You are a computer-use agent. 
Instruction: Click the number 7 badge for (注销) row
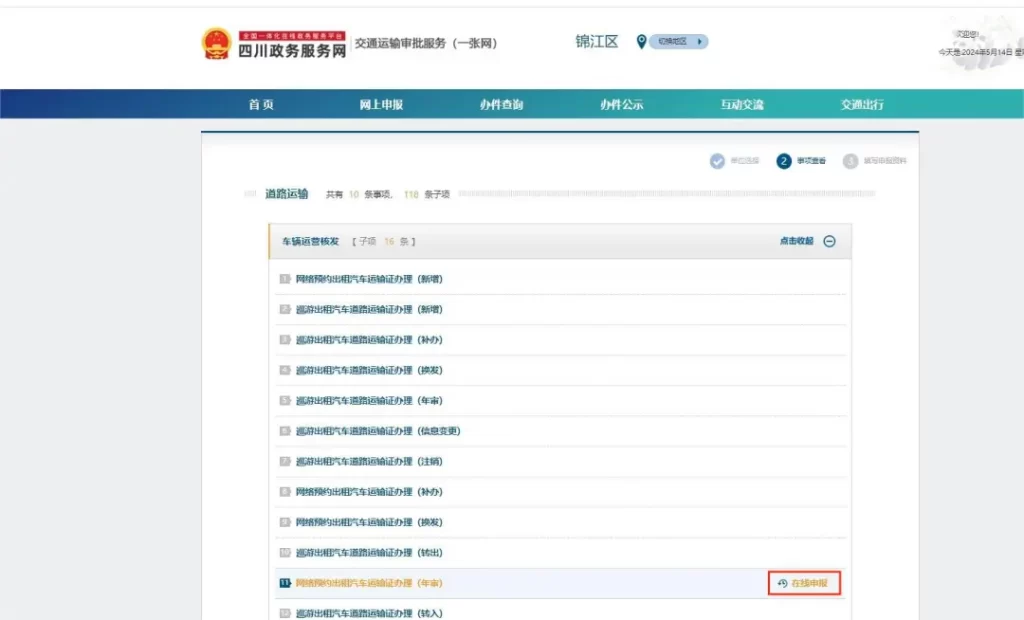pos(285,461)
